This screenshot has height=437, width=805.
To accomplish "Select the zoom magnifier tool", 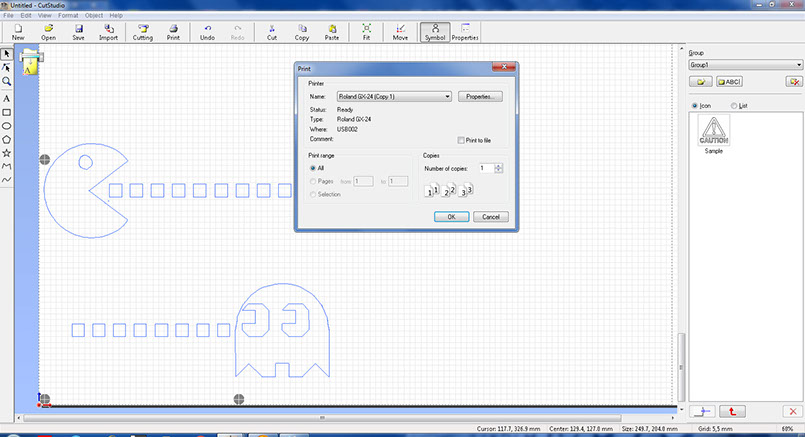I will click(x=7, y=81).
